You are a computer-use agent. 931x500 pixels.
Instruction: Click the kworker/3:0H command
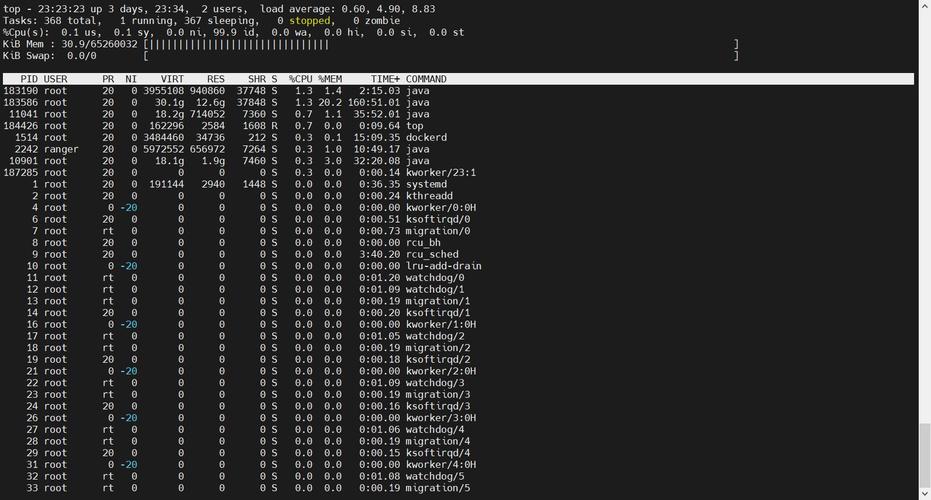441,418
